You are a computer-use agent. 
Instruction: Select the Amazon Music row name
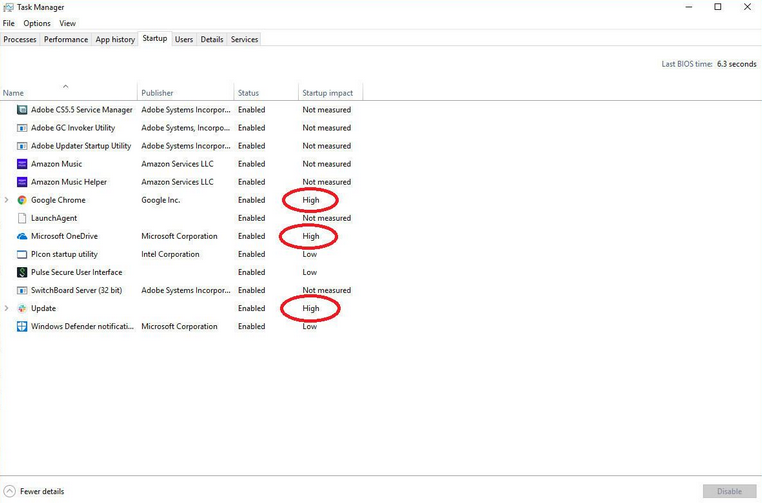coord(56,164)
